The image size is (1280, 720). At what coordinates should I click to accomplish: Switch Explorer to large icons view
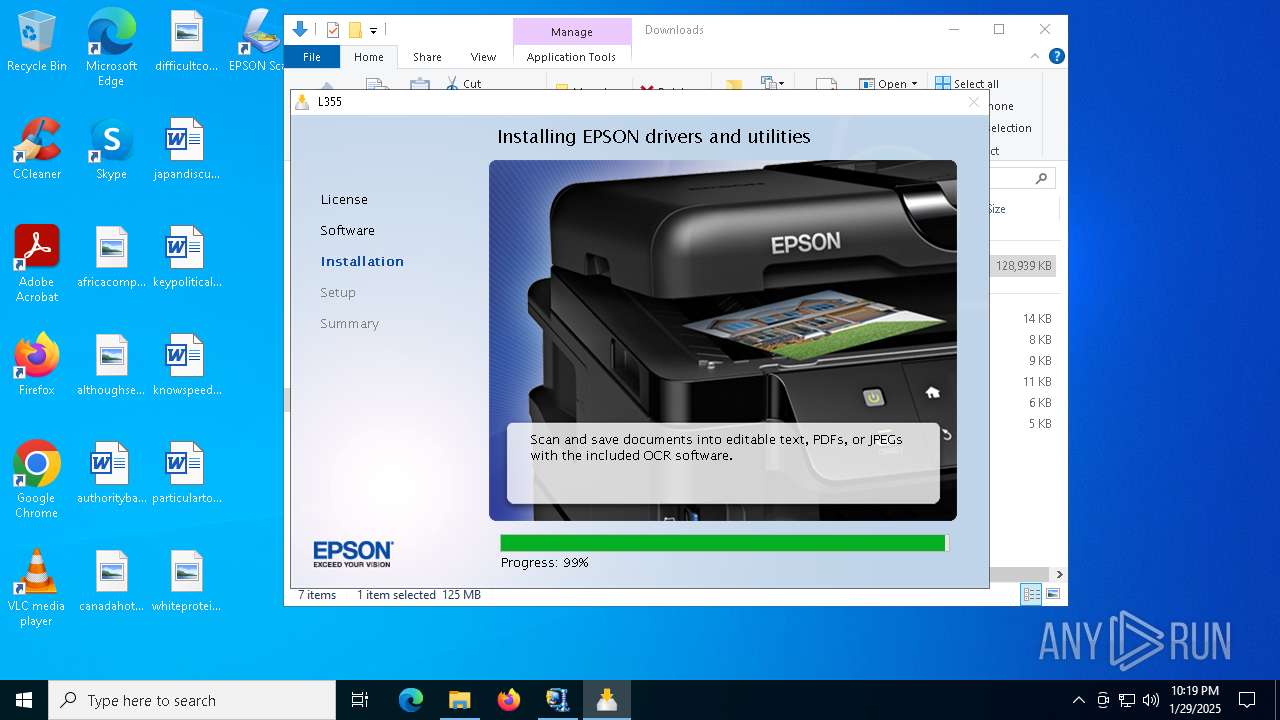point(1052,594)
